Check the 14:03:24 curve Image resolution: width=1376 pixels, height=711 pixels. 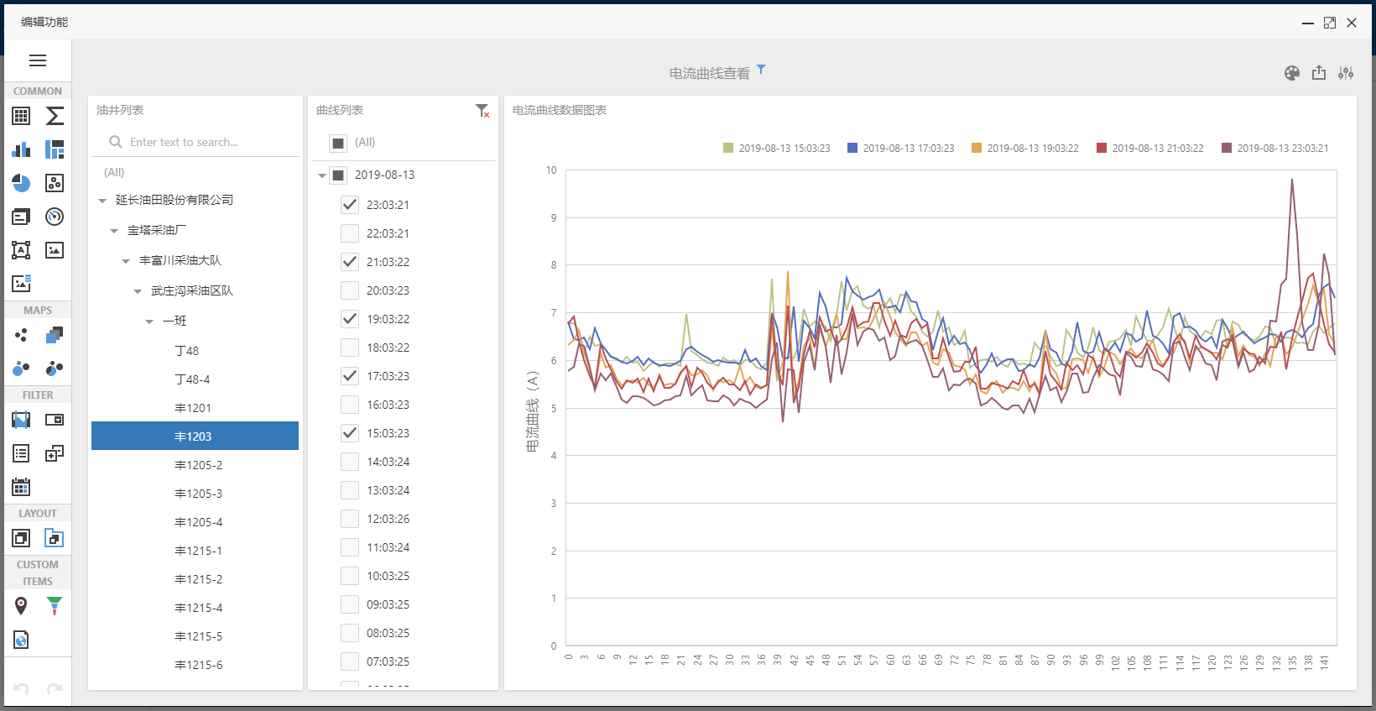pos(350,462)
